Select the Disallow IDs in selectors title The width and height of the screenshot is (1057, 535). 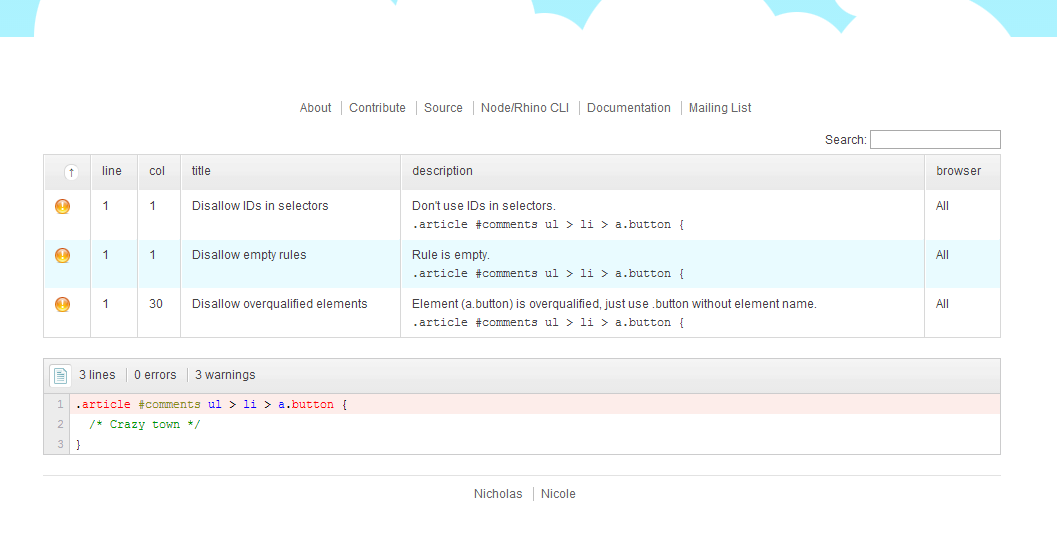(x=260, y=206)
